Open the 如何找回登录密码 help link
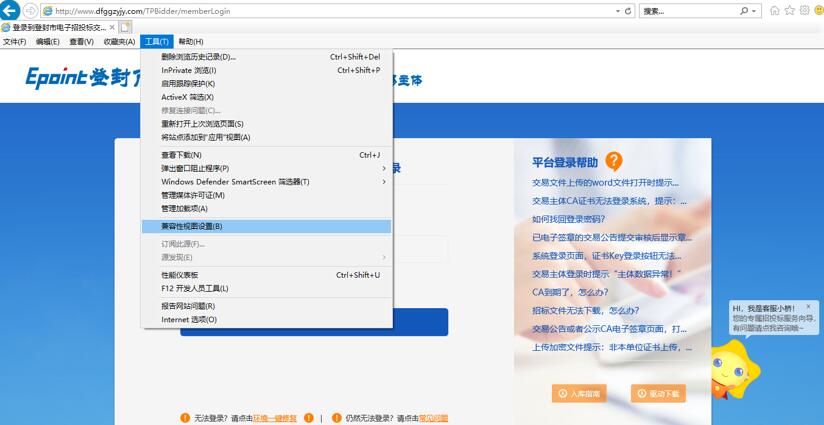Image resolution: width=824 pixels, height=425 pixels. point(568,219)
